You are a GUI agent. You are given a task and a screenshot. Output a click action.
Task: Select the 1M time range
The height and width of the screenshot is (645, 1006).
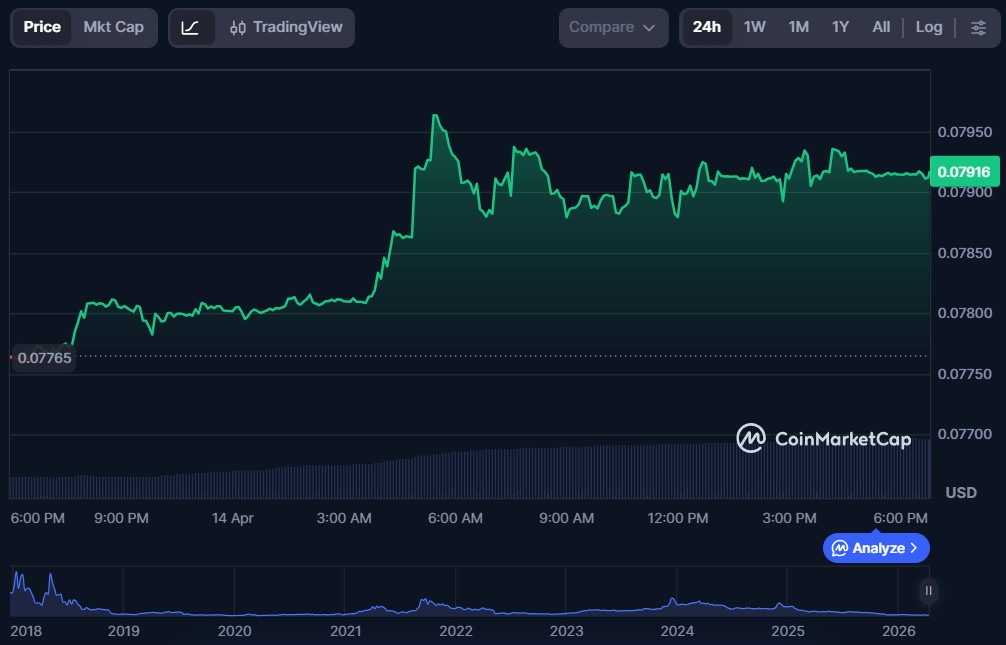tap(798, 28)
